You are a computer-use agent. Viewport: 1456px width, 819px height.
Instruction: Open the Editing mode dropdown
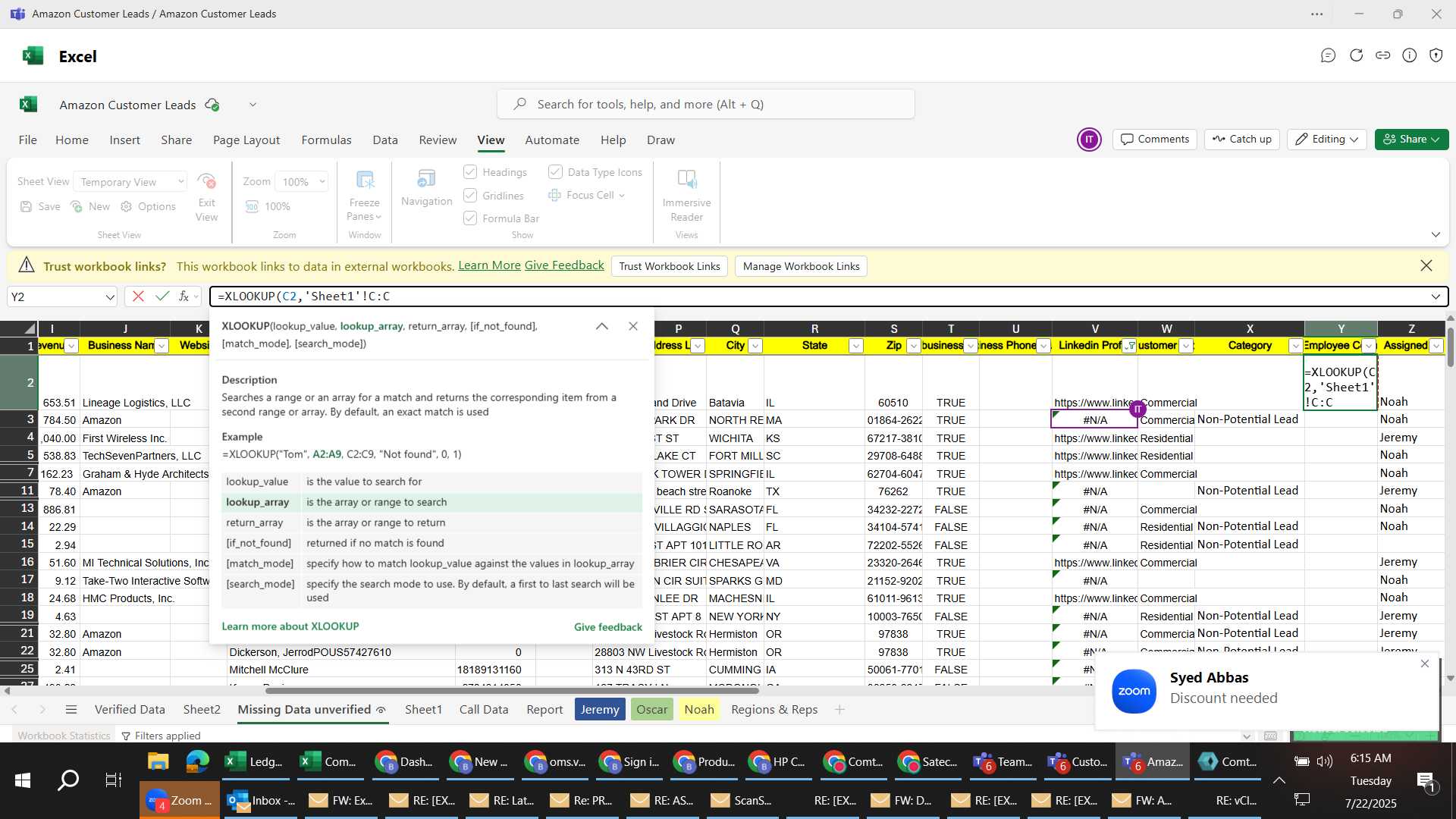pyautogui.click(x=1327, y=140)
